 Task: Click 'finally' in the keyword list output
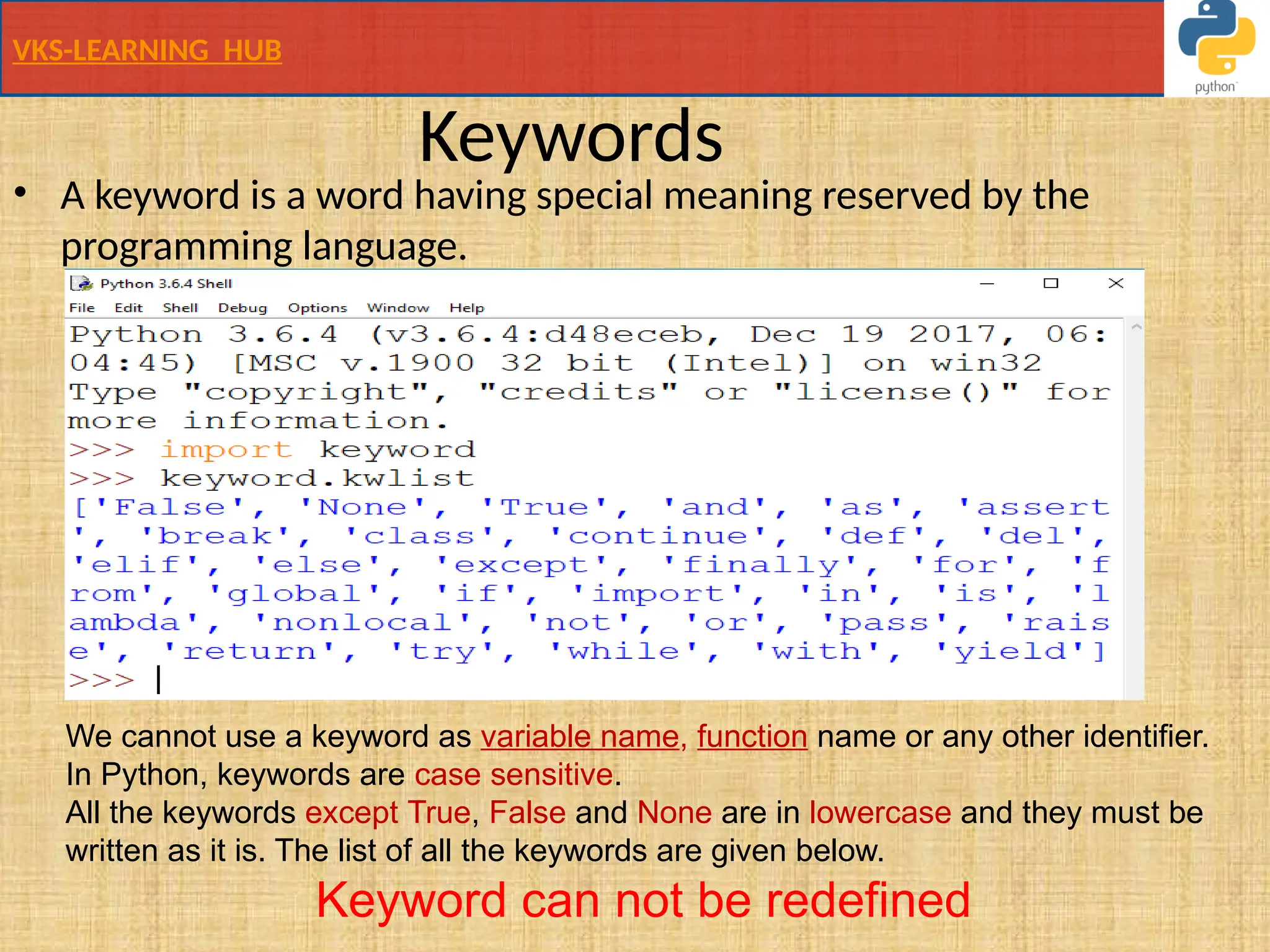[x=761, y=565]
